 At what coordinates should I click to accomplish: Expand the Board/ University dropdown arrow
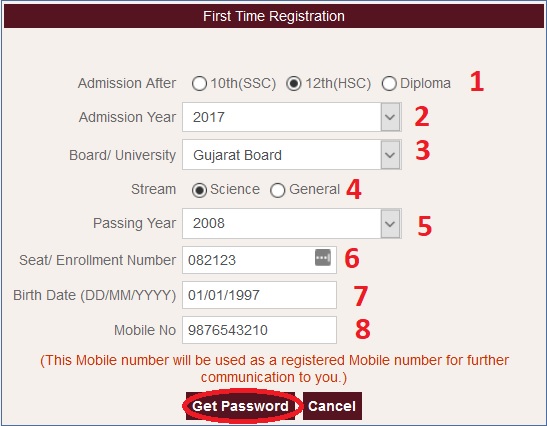[x=390, y=155]
